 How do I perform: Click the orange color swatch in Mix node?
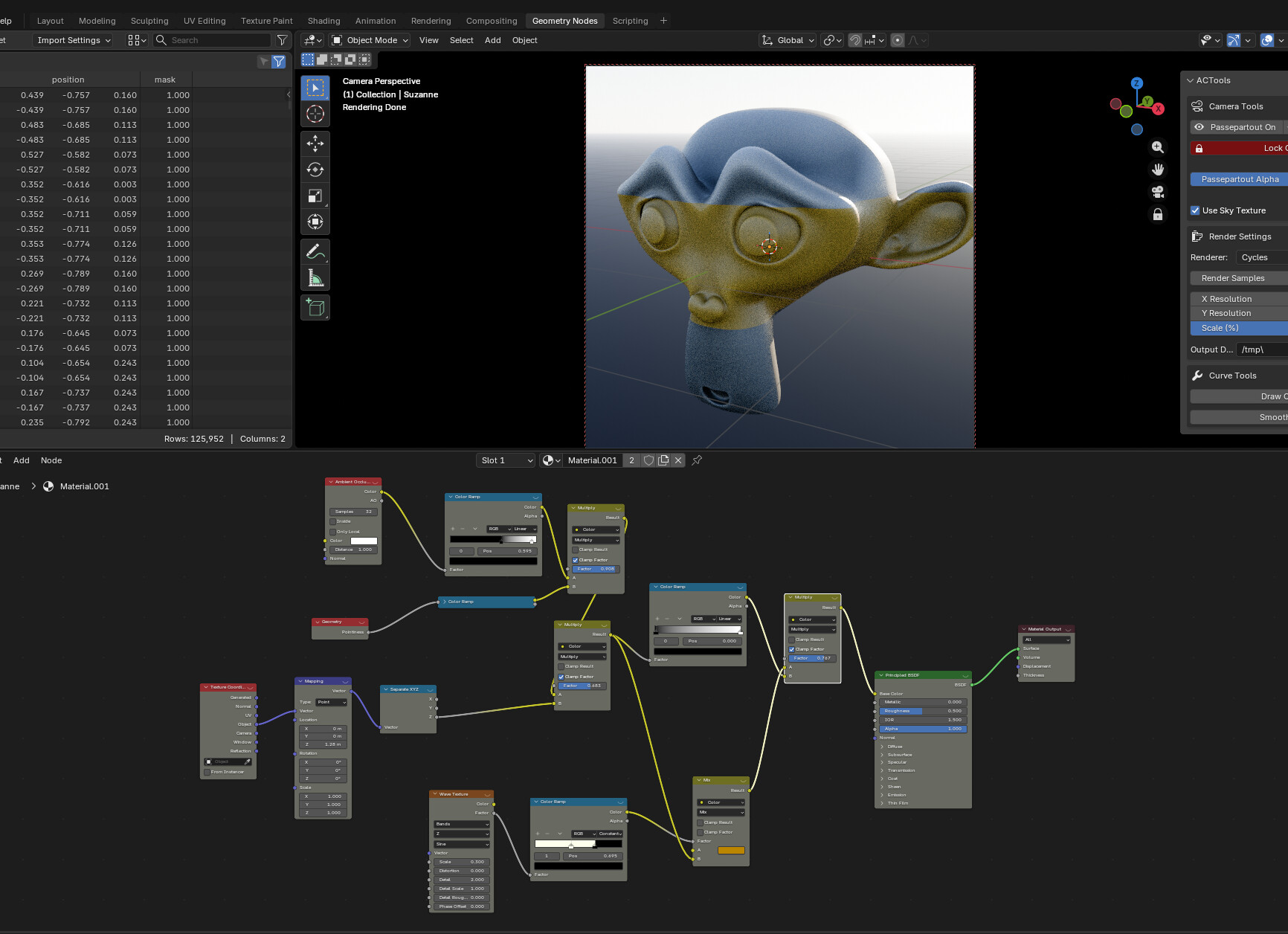731,850
